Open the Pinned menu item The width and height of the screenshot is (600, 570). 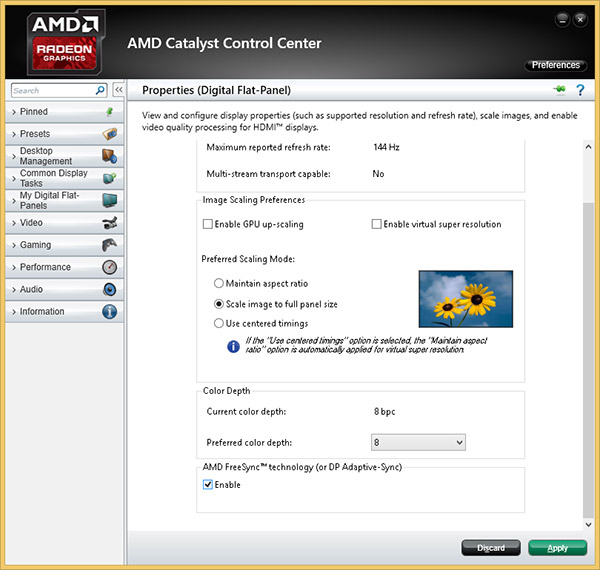tap(65, 112)
